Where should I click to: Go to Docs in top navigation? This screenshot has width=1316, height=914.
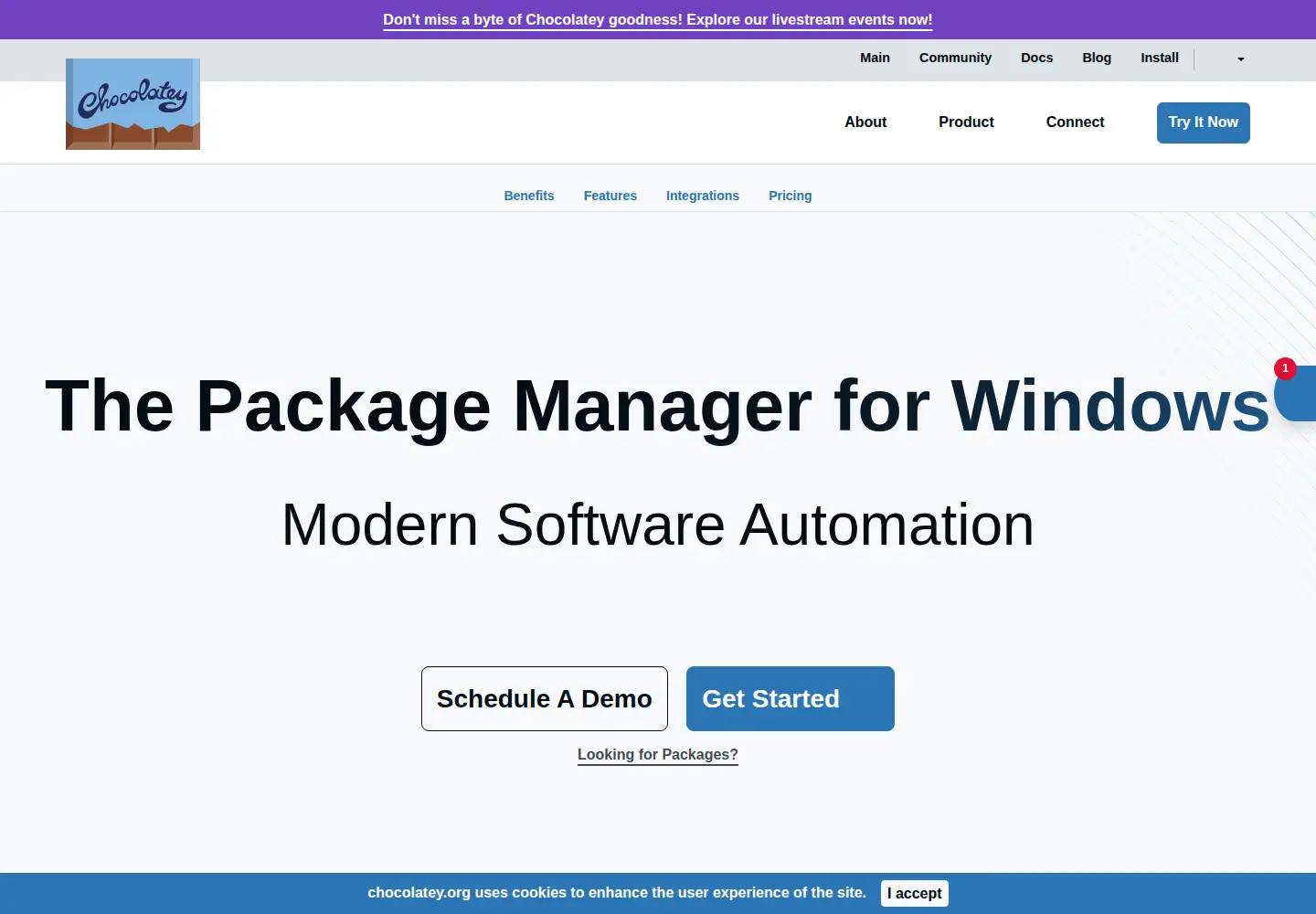coord(1036,58)
